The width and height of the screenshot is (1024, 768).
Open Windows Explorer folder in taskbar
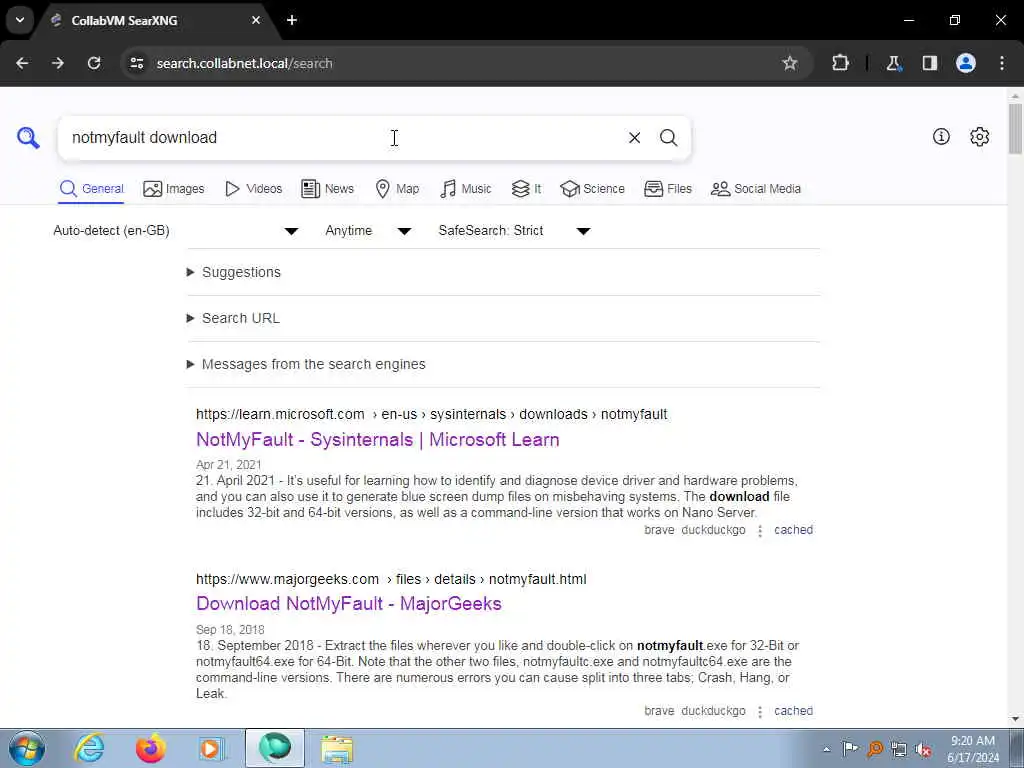pyautogui.click(x=336, y=748)
